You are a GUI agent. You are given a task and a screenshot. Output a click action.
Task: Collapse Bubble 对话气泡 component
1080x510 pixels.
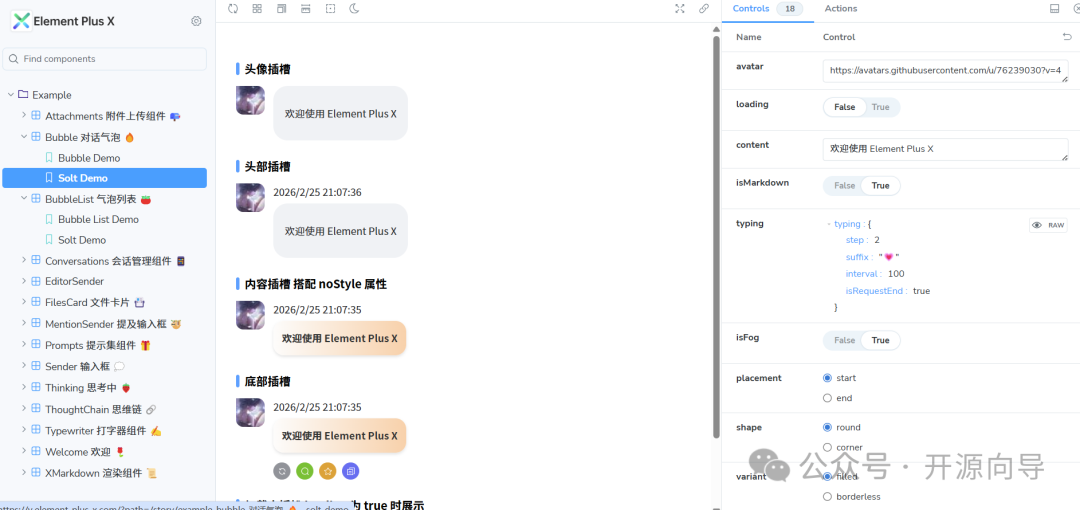tap(23, 136)
